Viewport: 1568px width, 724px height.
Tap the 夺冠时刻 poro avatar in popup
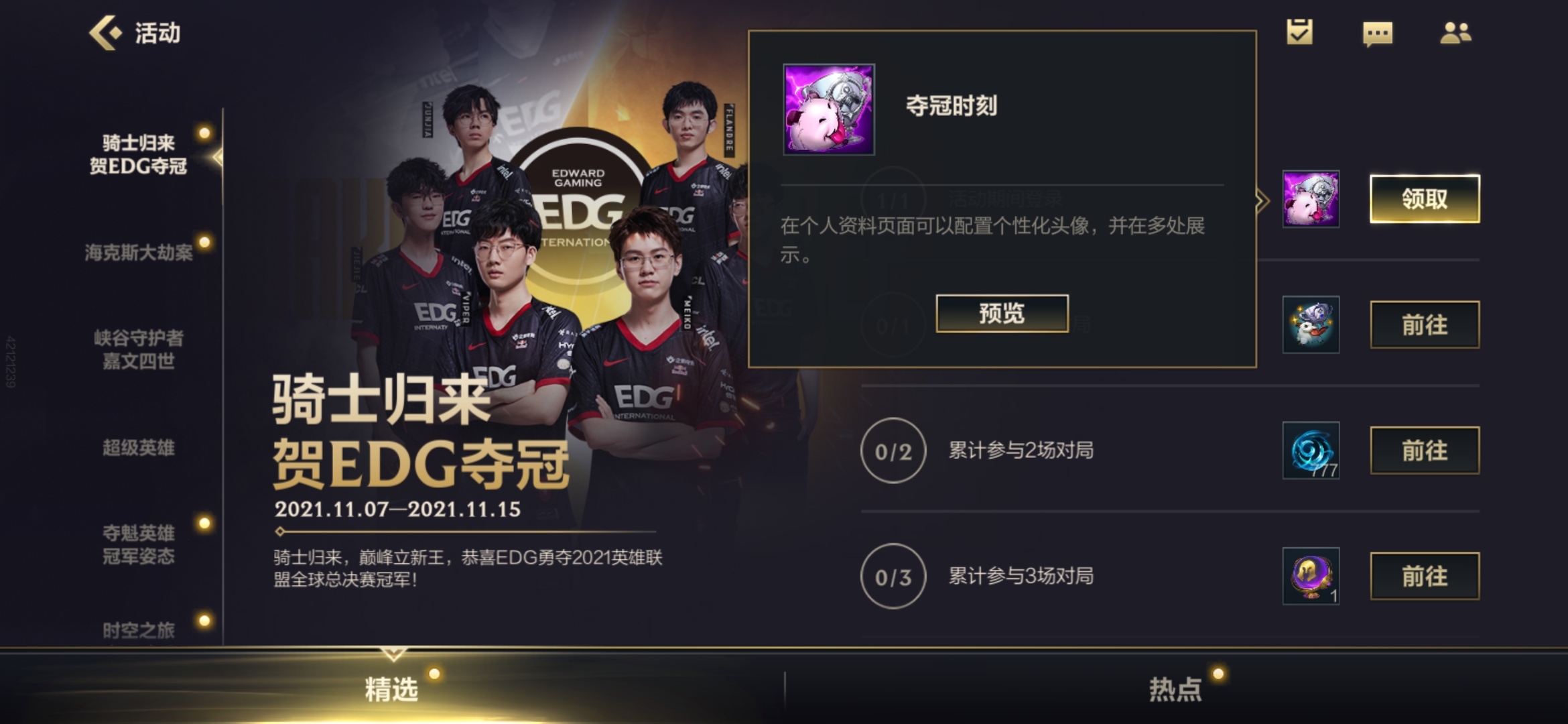[x=829, y=109]
